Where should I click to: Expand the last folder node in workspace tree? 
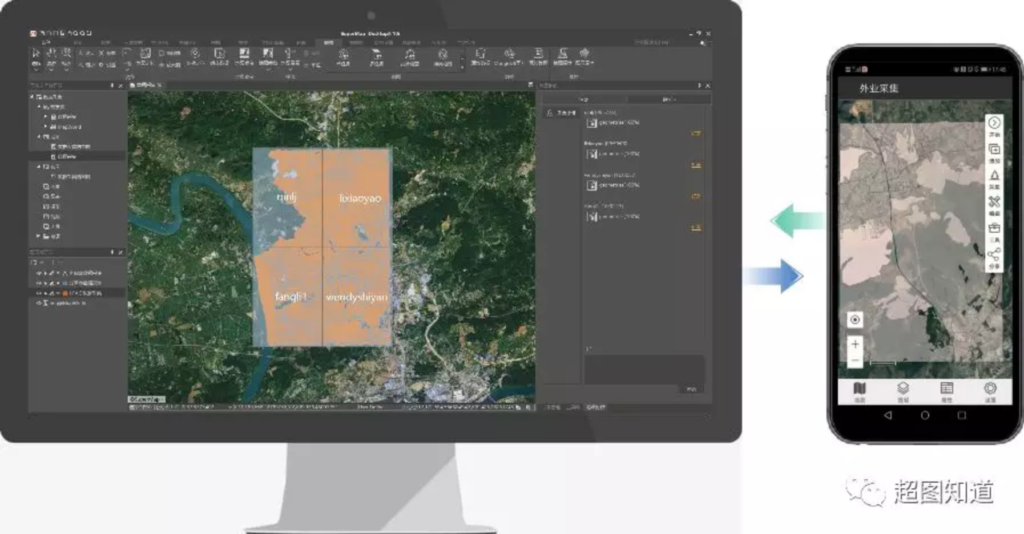[x=37, y=236]
